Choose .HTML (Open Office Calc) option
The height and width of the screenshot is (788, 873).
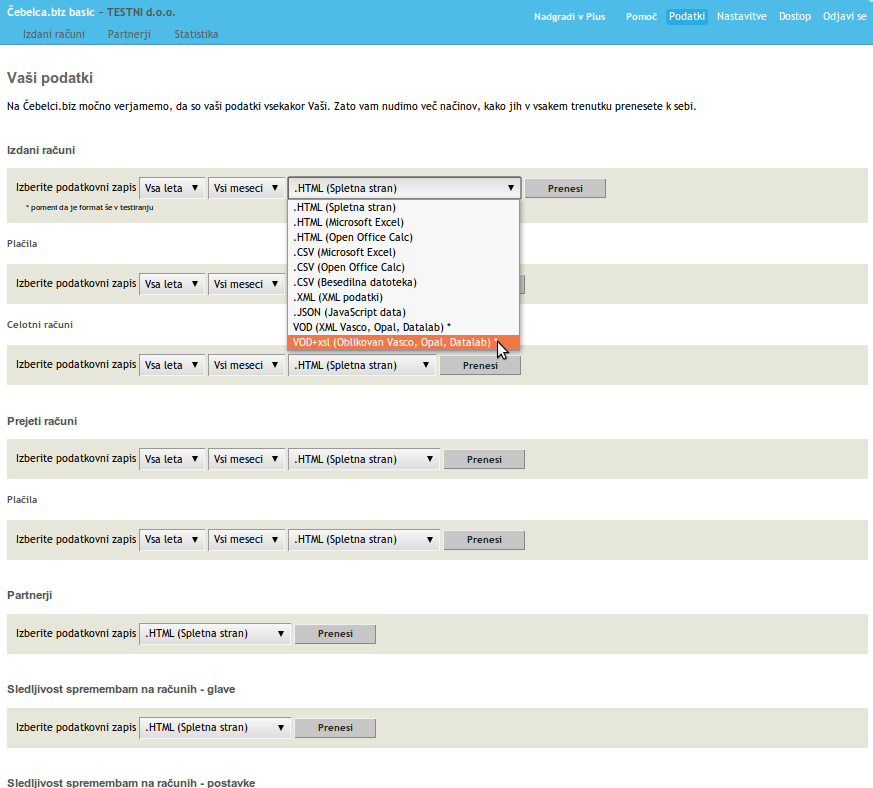click(352, 237)
